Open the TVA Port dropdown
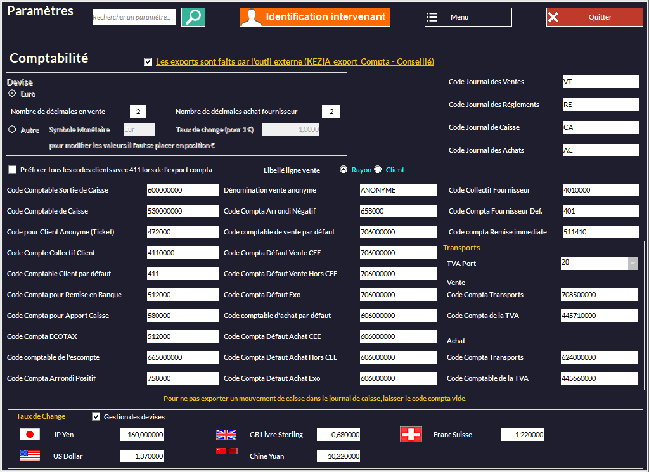 click(x=632, y=262)
